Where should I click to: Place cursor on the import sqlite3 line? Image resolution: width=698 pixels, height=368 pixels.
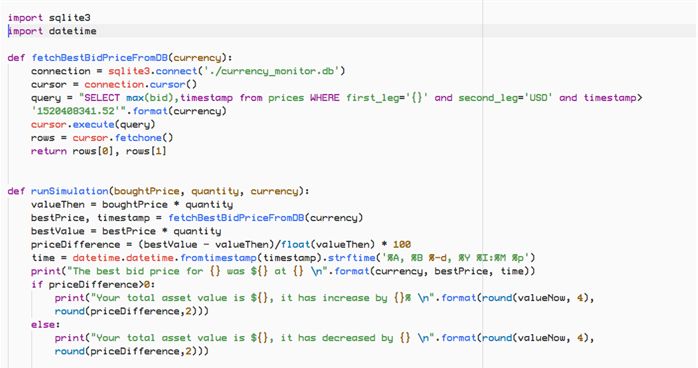point(49,18)
